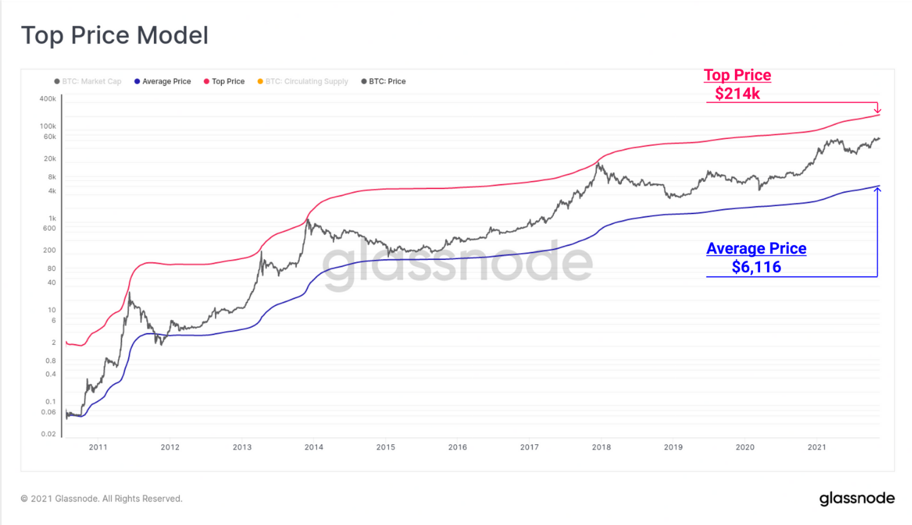Click the pink Top Price legend dot

coord(206,81)
